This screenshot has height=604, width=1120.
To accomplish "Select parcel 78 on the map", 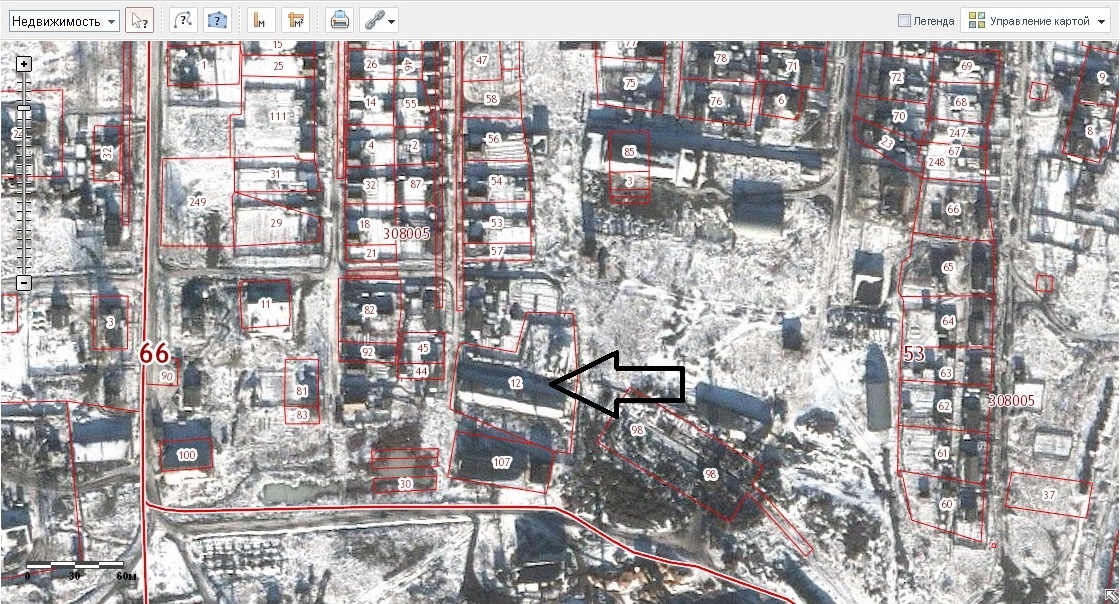I will click(721, 59).
